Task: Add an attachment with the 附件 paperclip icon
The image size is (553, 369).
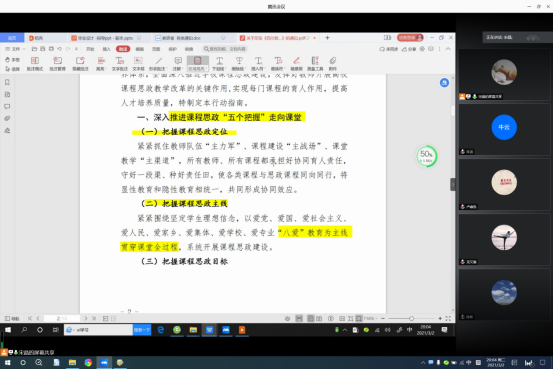Action: point(333,63)
